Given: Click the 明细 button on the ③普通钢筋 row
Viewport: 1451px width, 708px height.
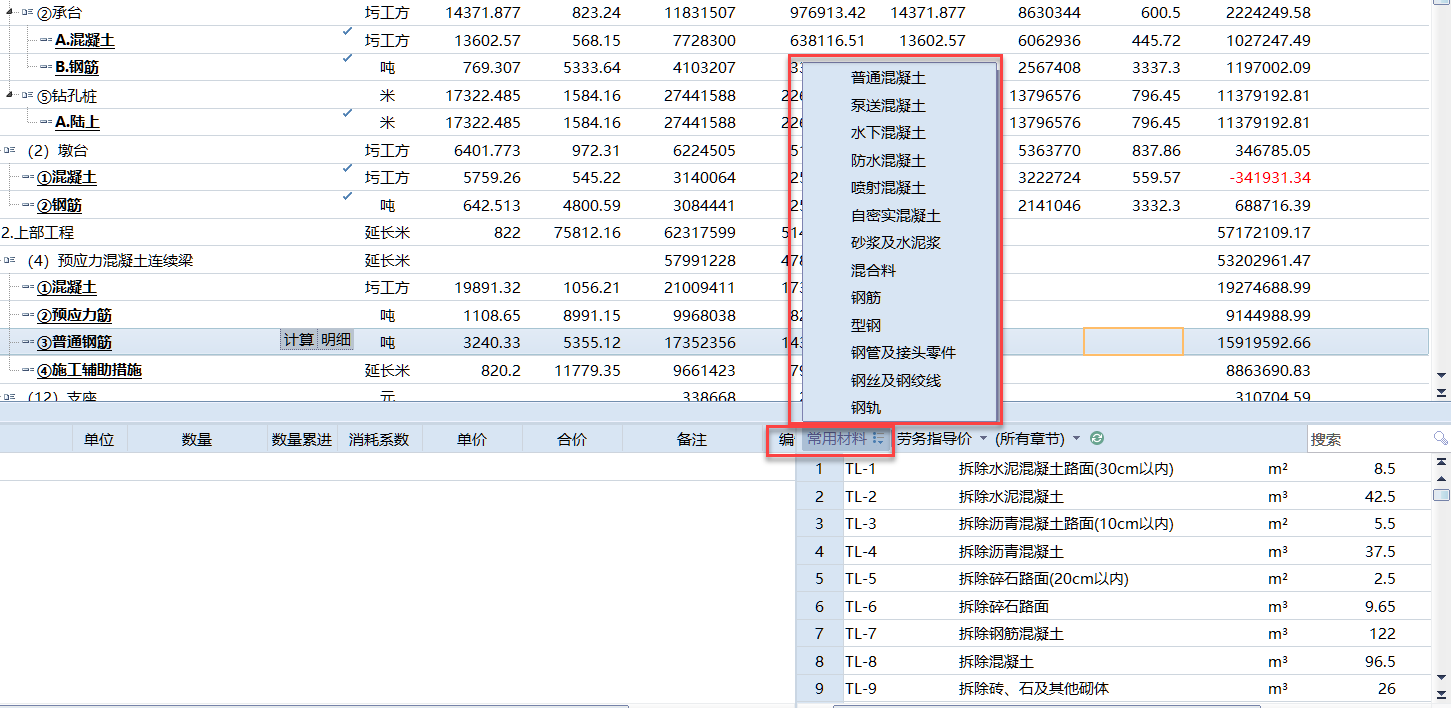Looking at the screenshot, I should pos(335,340).
